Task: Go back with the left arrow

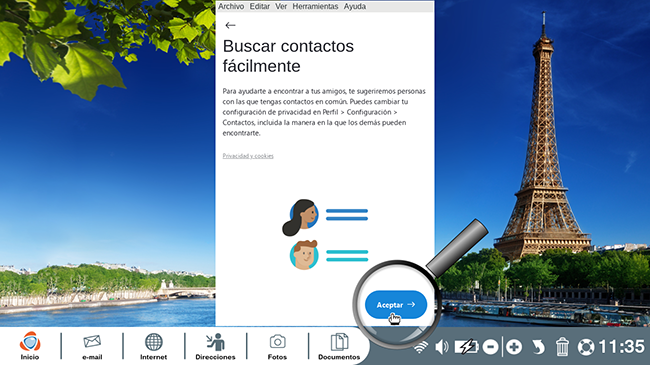Action: pos(230,25)
